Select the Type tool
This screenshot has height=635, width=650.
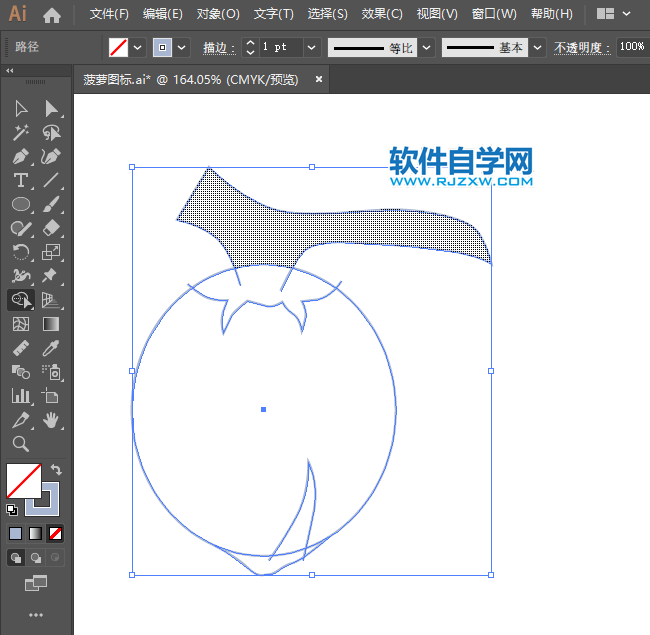[21, 180]
